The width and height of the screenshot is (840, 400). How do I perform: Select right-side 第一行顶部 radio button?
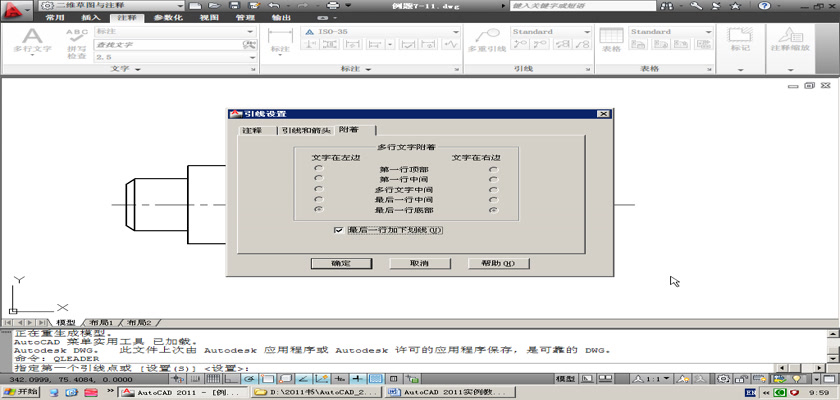[493, 170]
